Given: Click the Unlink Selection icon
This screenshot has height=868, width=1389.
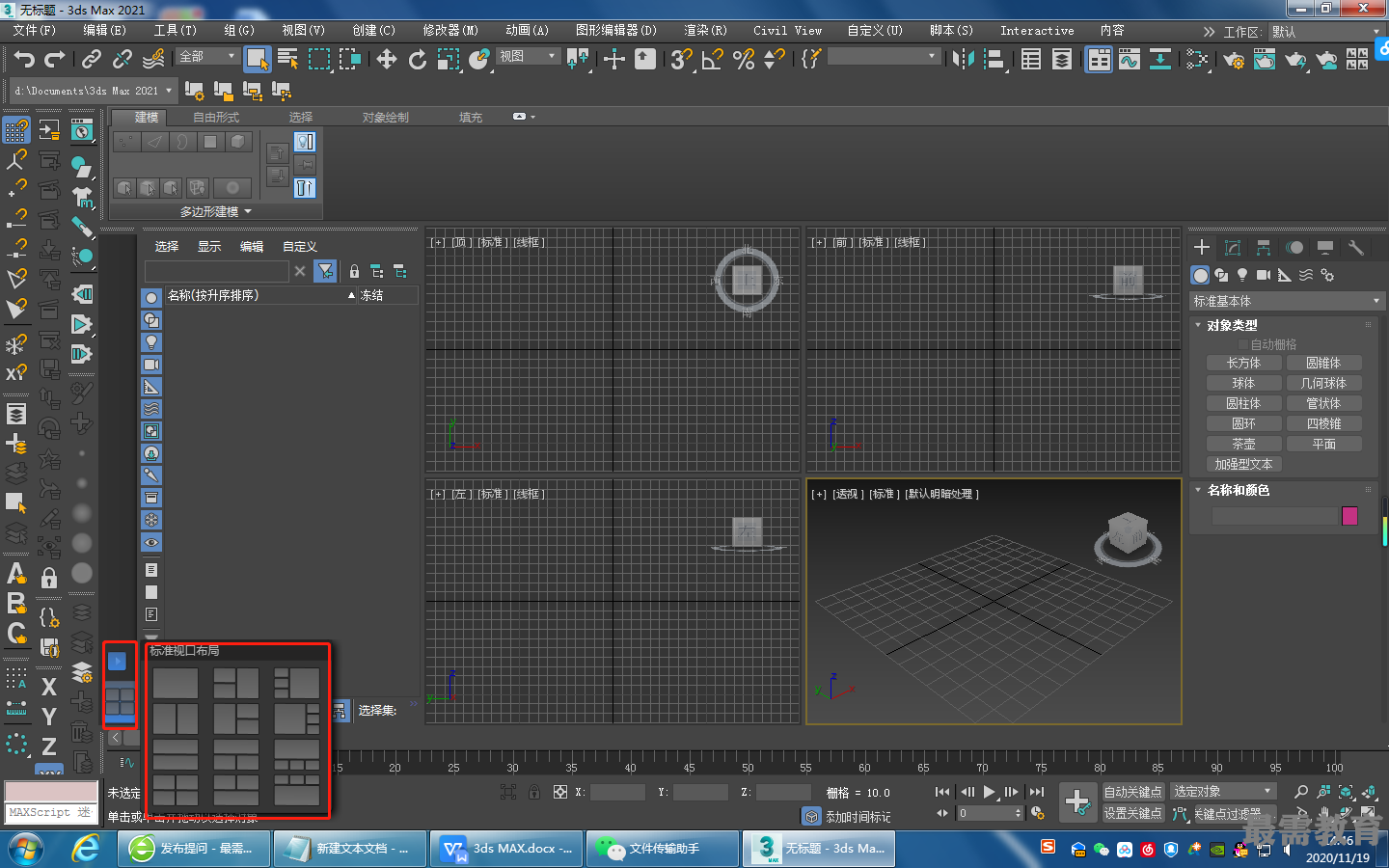Looking at the screenshot, I should 123,60.
